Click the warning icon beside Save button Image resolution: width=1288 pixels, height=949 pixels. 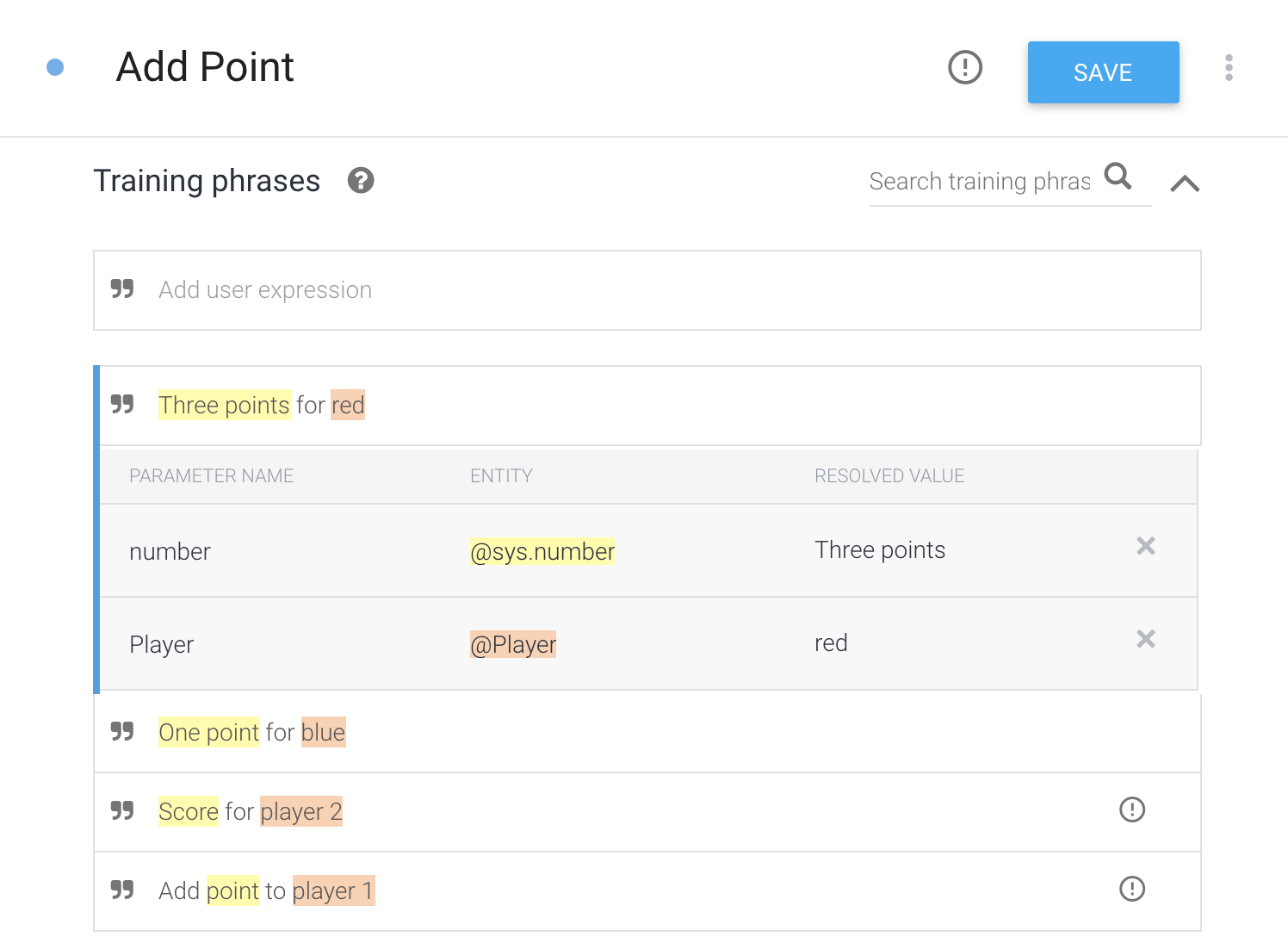(964, 67)
